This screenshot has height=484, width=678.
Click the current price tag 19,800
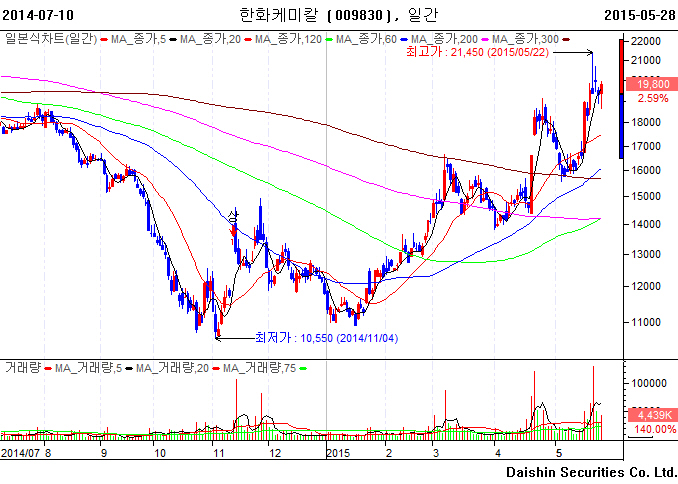click(x=653, y=84)
